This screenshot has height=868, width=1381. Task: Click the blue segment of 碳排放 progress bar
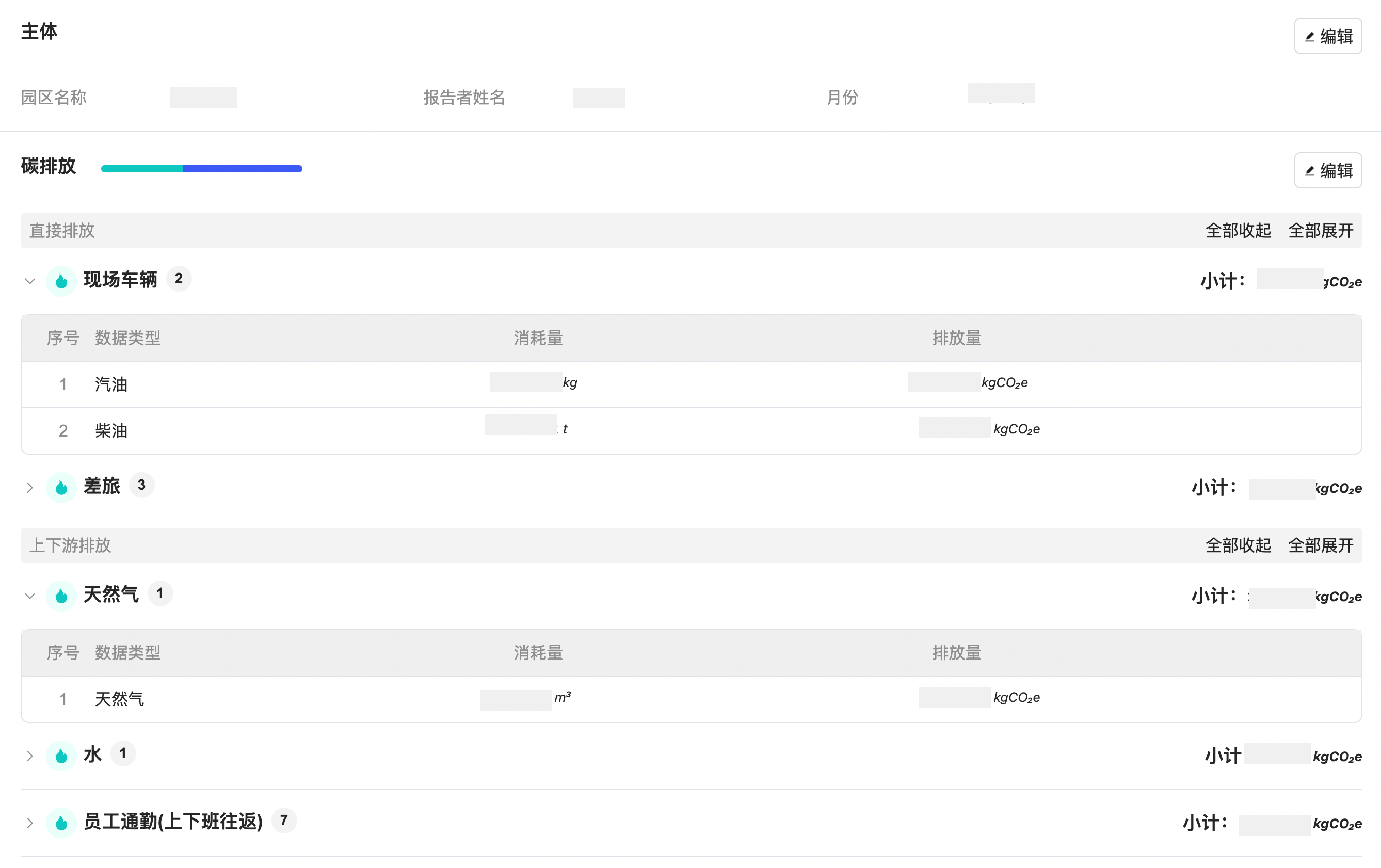click(242, 169)
